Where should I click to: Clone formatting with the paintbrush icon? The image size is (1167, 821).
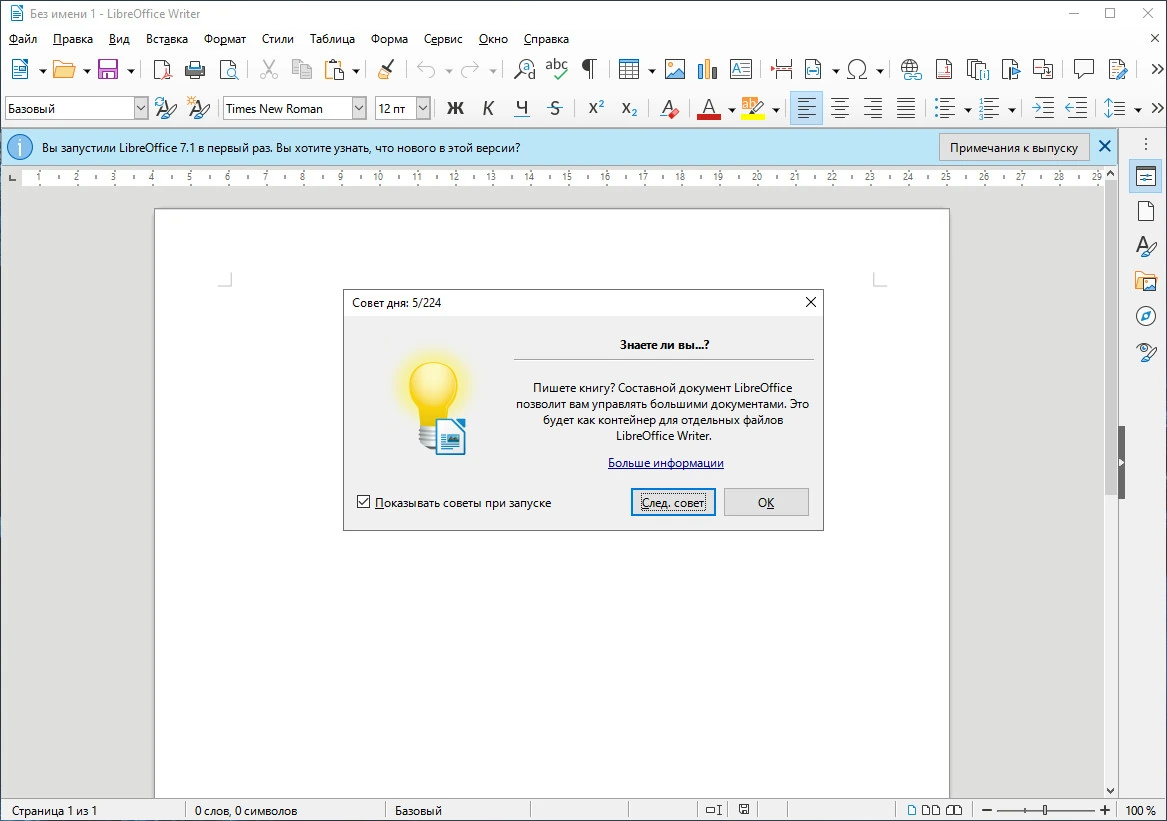pos(386,70)
